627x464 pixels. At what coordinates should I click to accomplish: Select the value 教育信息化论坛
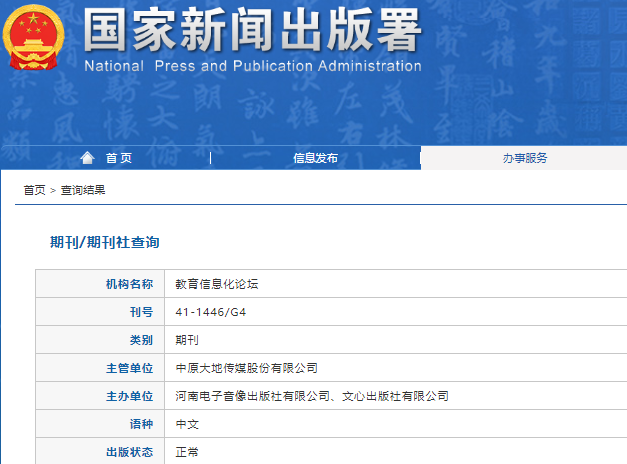click(x=217, y=284)
